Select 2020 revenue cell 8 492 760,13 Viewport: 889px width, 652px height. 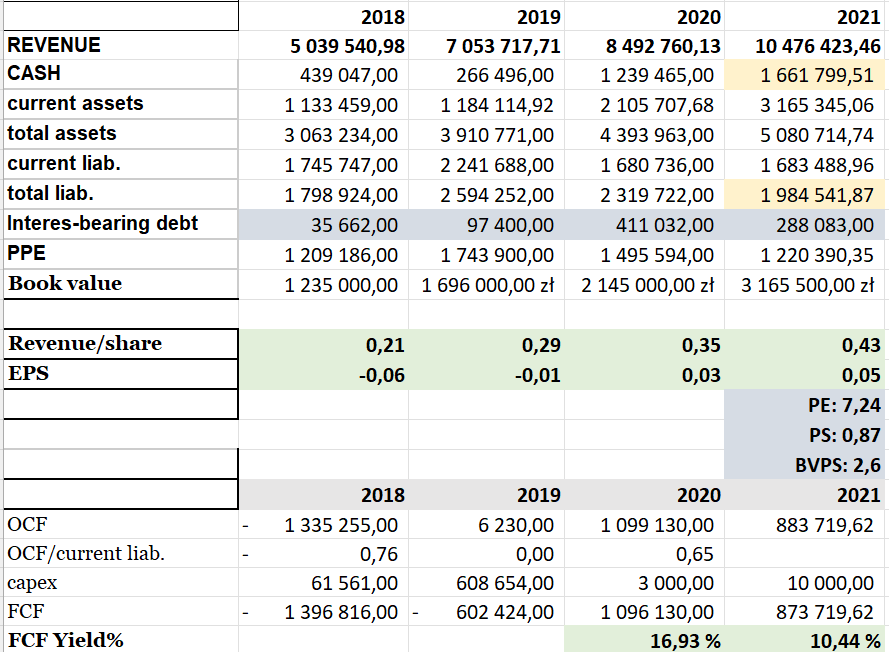[x=645, y=45]
